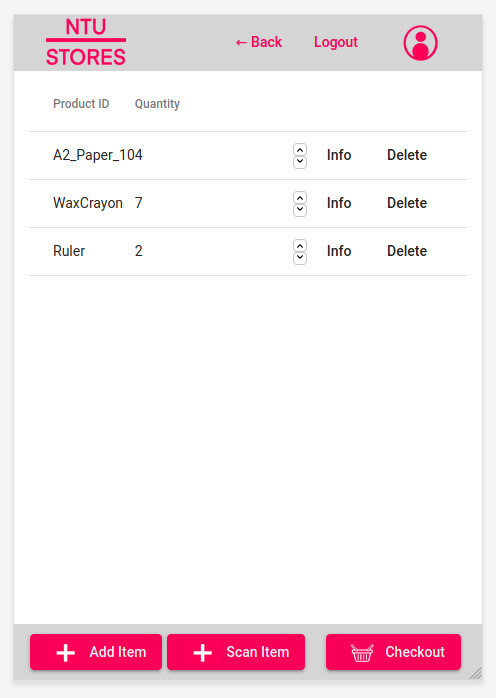Delete the A2_Paper item
This screenshot has width=496, height=698.
pyautogui.click(x=407, y=155)
